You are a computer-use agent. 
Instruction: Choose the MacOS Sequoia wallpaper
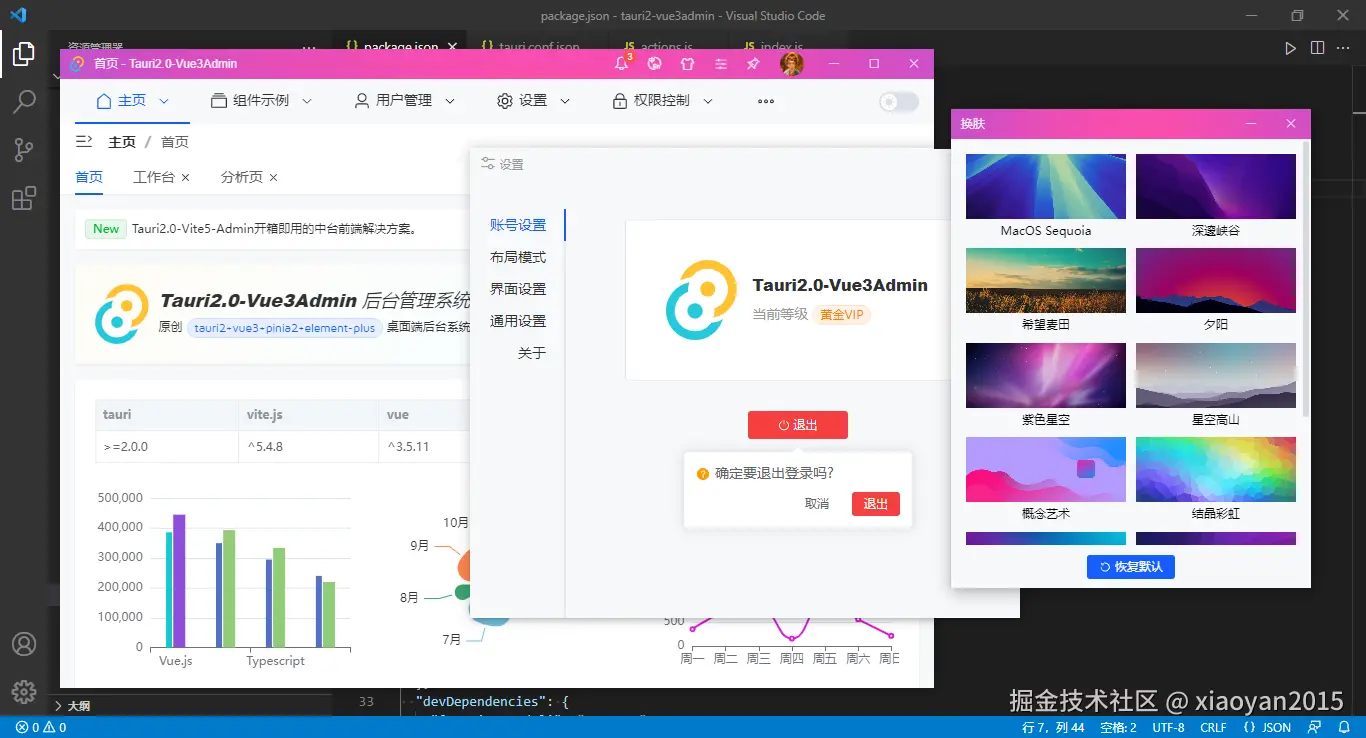(1046, 186)
